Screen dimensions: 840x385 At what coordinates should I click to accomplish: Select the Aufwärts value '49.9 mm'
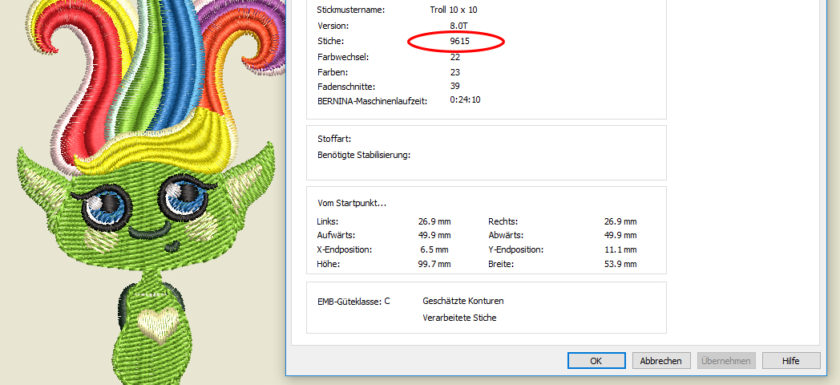coord(434,235)
